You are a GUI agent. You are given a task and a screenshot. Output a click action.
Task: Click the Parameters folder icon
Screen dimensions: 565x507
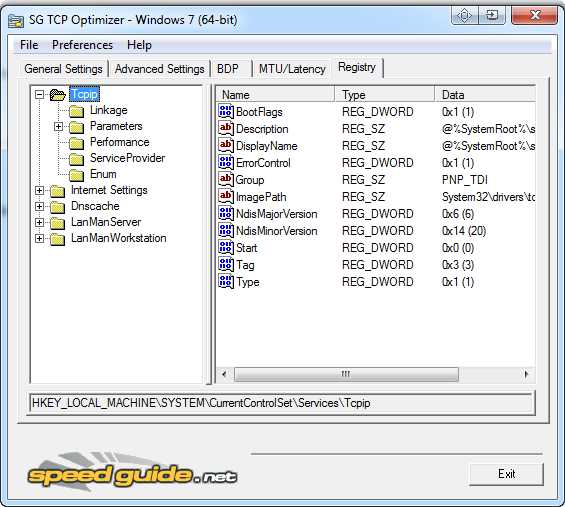pos(77,127)
